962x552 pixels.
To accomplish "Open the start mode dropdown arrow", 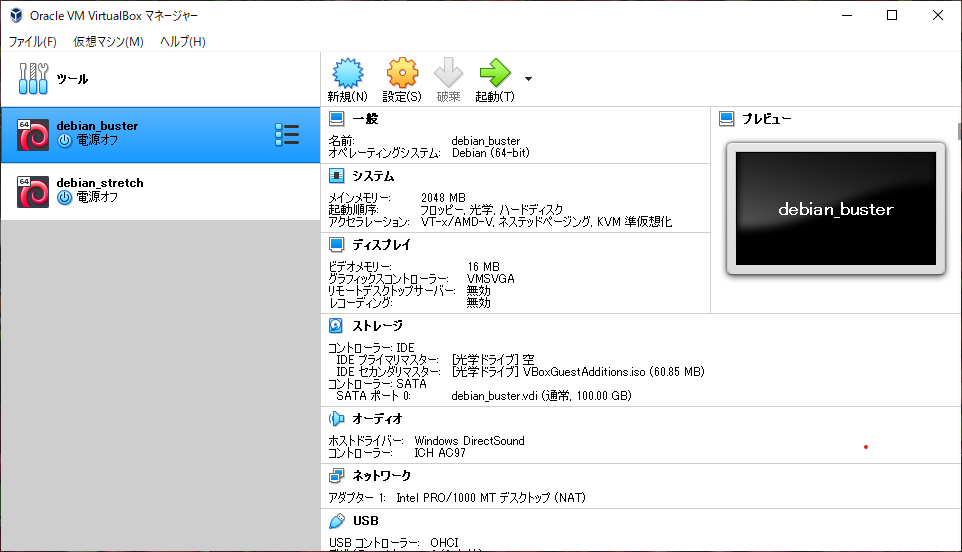I will pyautogui.click(x=528, y=79).
